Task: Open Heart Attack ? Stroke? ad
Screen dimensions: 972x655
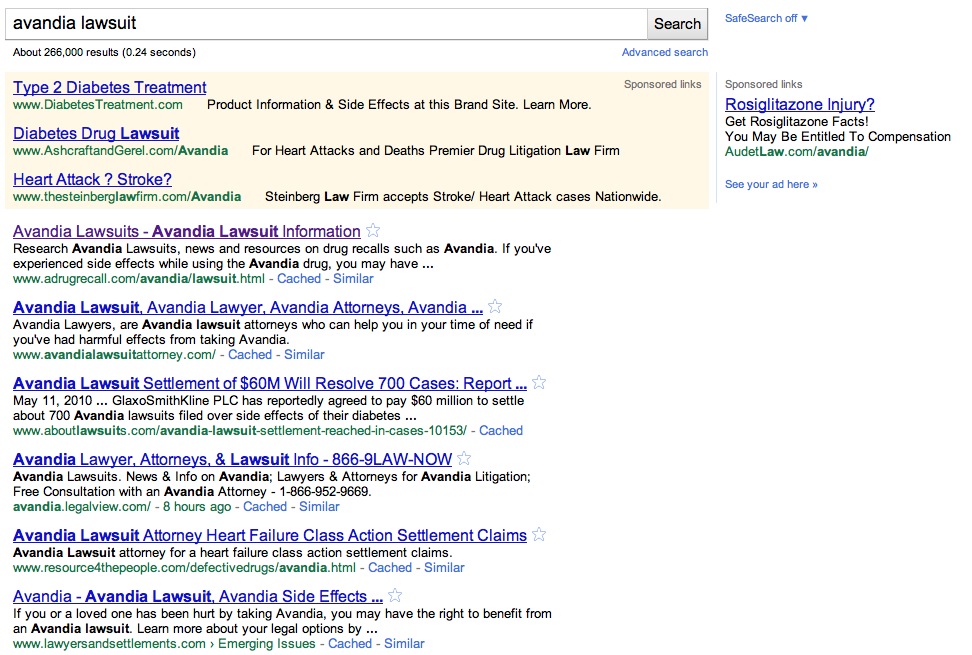Action: (x=92, y=179)
